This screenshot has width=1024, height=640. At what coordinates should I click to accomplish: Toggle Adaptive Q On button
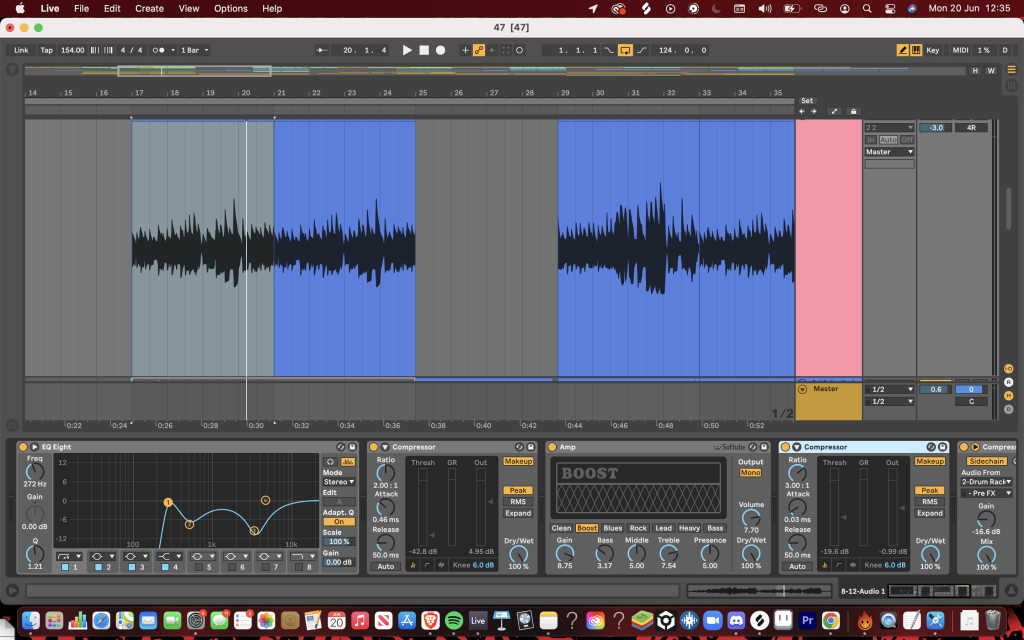pyautogui.click(x=339, y=522)
